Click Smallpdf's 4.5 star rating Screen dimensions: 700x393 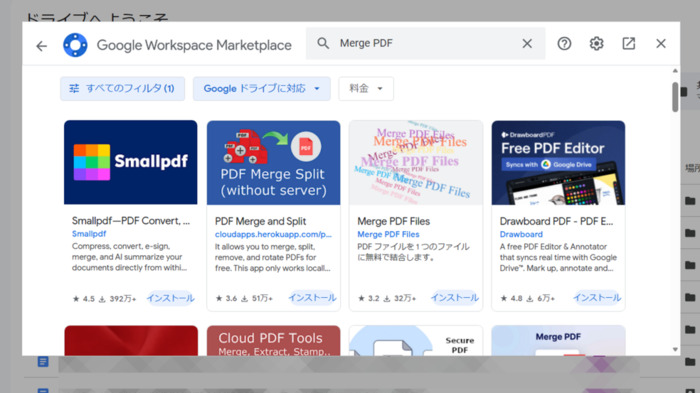point(83,299)
